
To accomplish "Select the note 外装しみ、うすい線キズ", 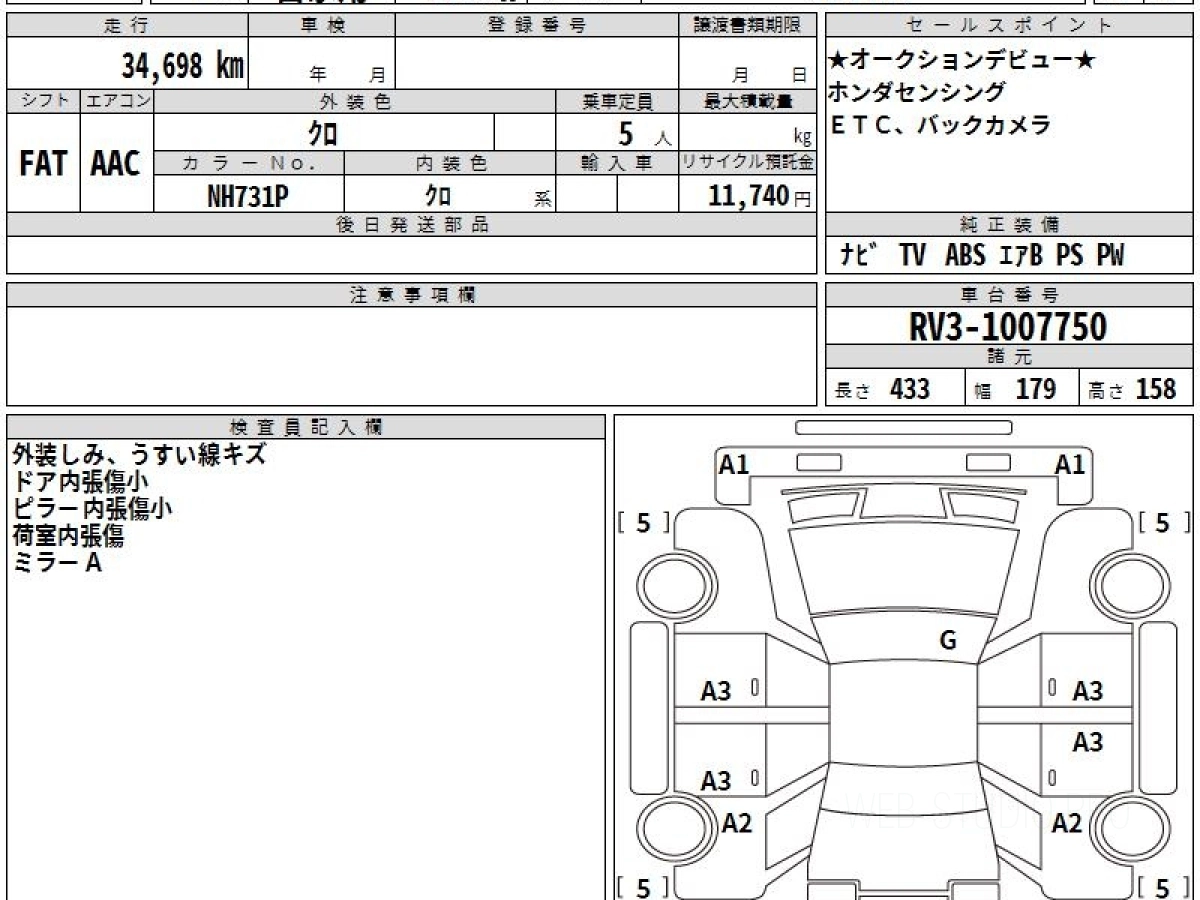I will 139,454.
